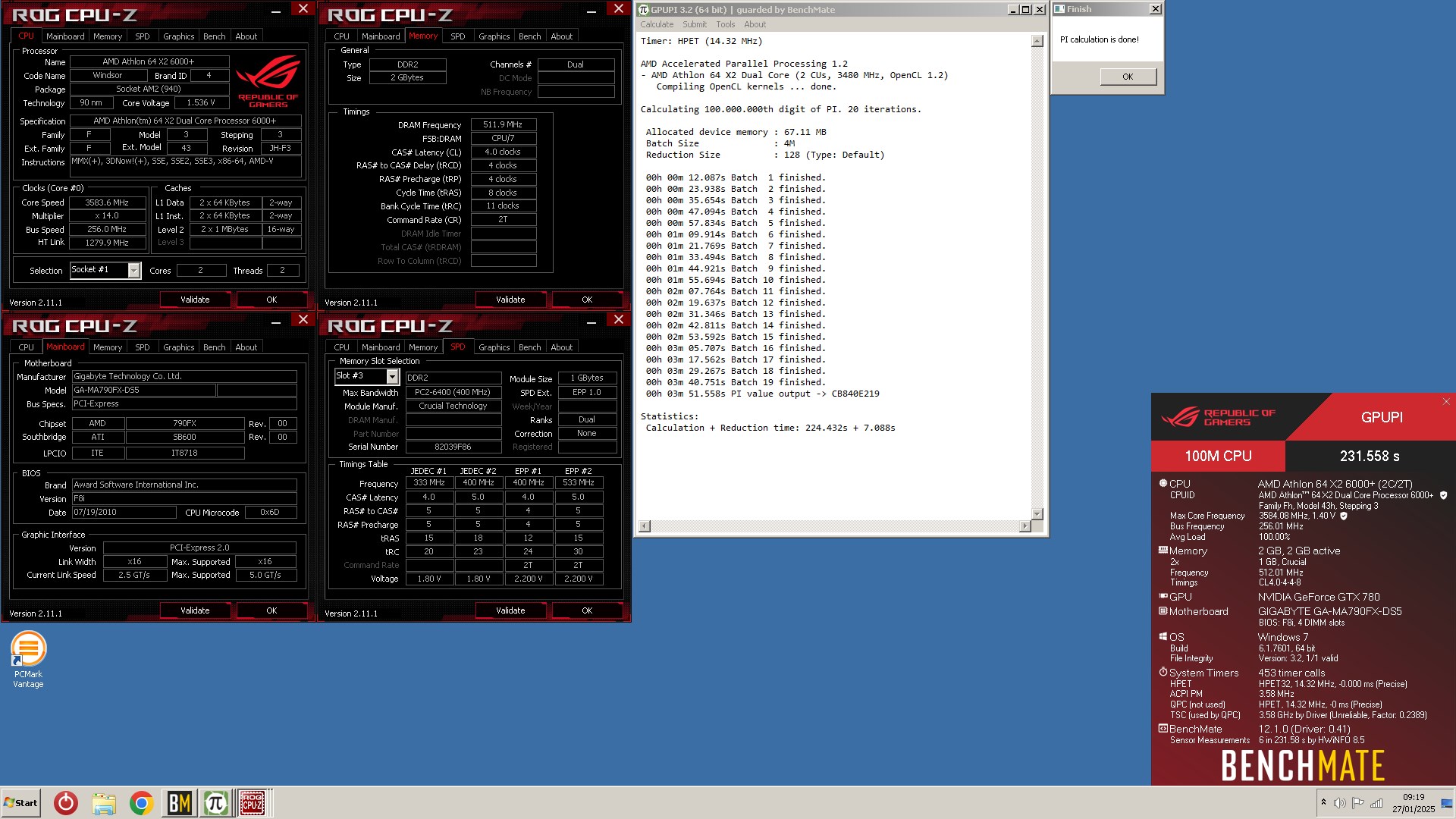Click Validate in CPU-Z Mainboard window

(x=195, y=610)
